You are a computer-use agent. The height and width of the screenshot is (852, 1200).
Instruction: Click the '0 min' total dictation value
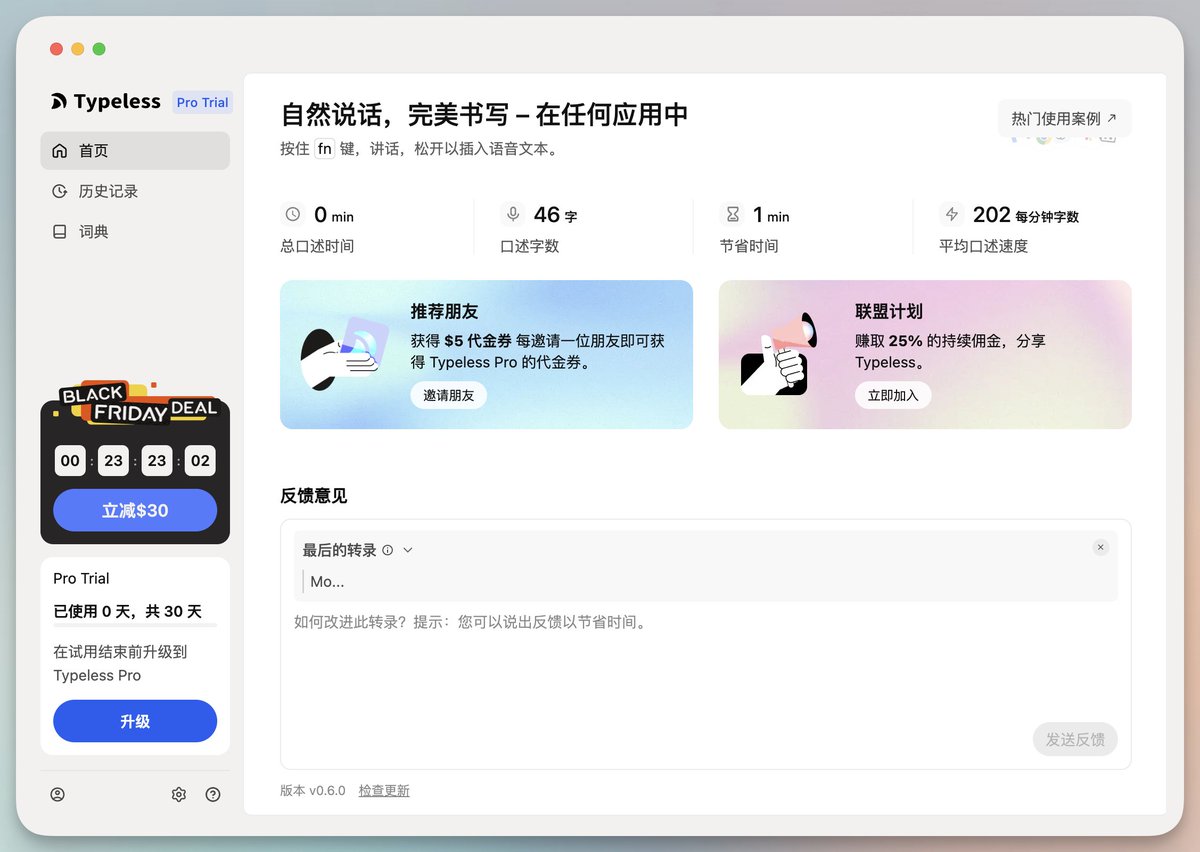click(334, 215)
